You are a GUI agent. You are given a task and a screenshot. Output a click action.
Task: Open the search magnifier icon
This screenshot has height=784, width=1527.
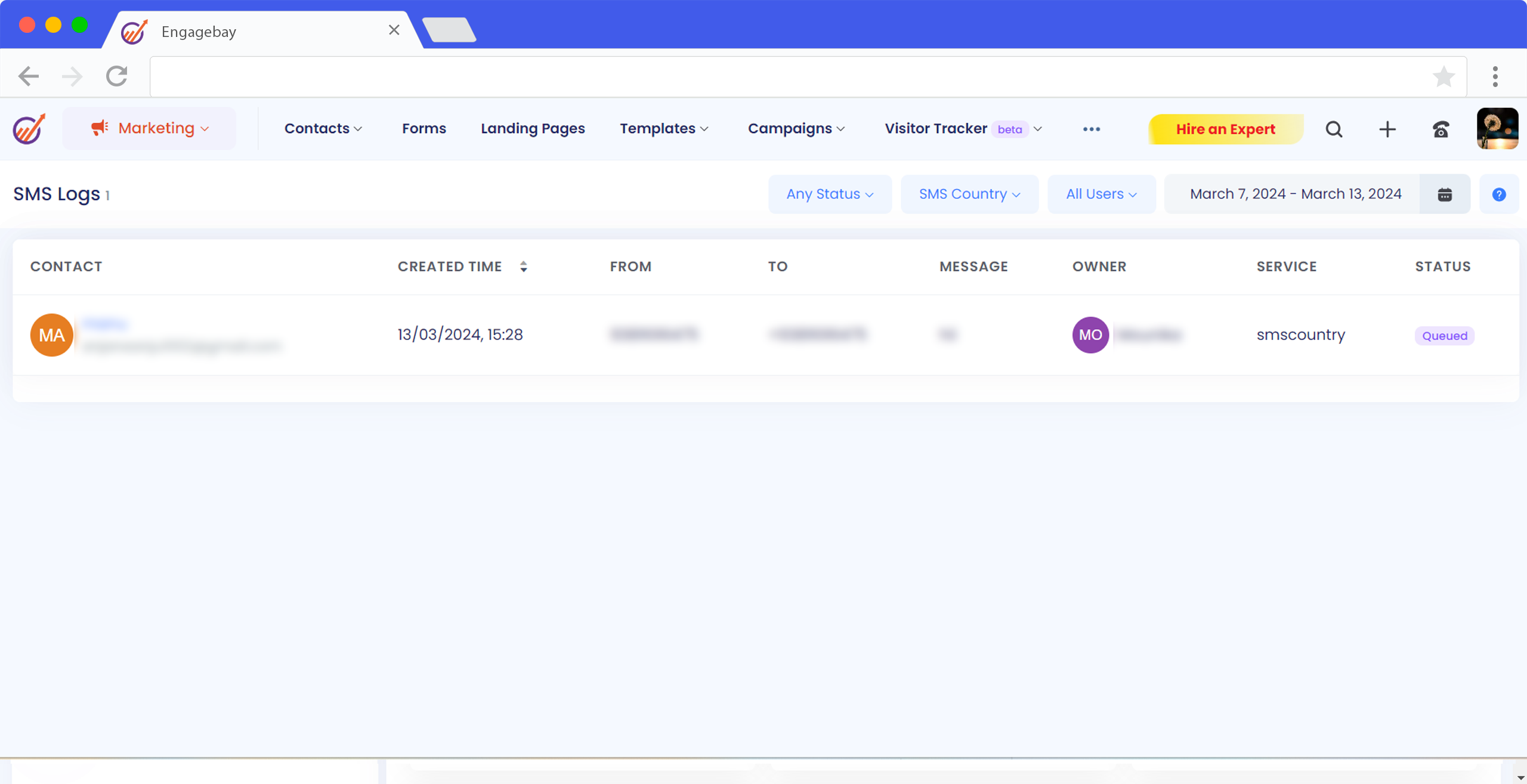1334,129
